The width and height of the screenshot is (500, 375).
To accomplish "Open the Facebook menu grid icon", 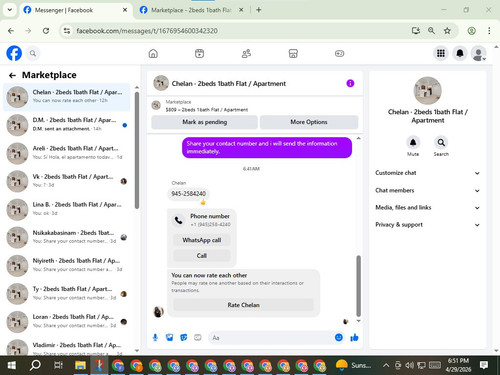I will tap(441, 53).
